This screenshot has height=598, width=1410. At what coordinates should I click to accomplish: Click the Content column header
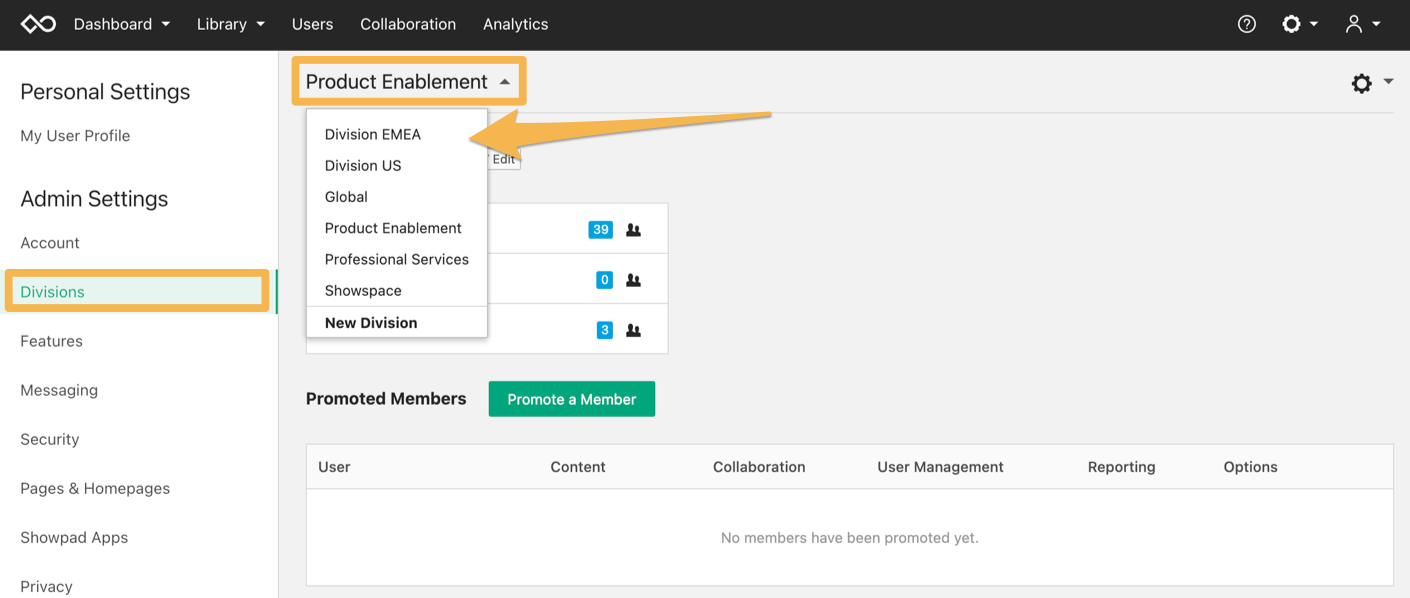pos(578,467)
